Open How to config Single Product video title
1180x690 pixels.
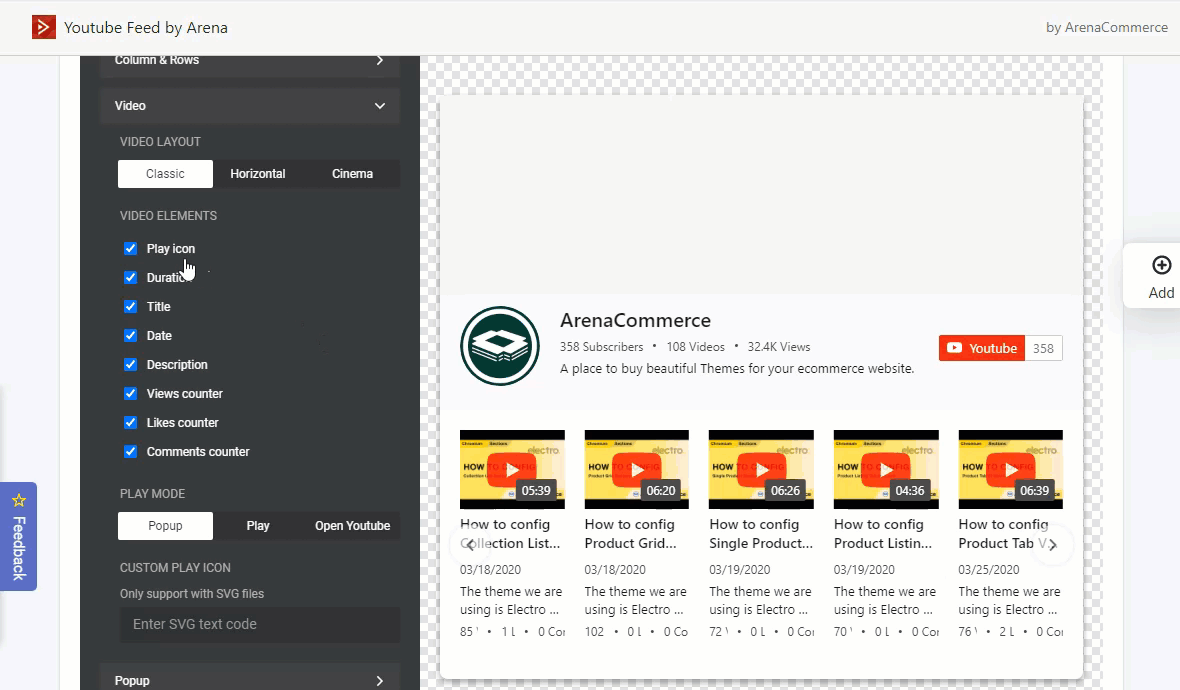761,533
